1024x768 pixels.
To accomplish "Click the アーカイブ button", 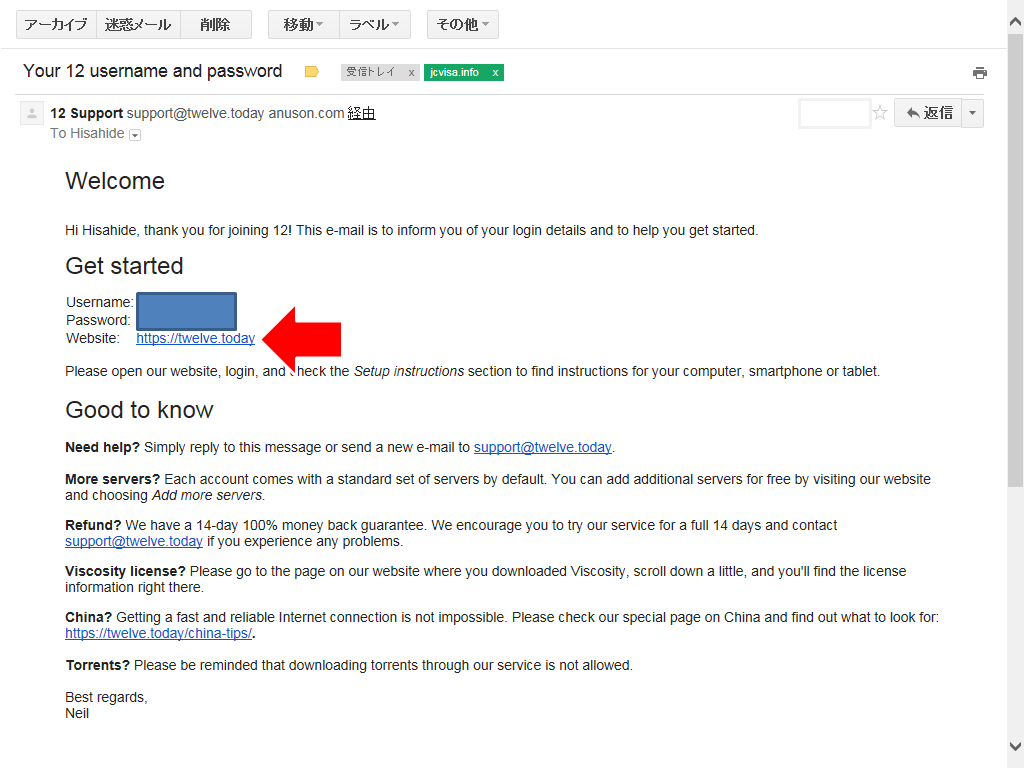I will point(56,25).
